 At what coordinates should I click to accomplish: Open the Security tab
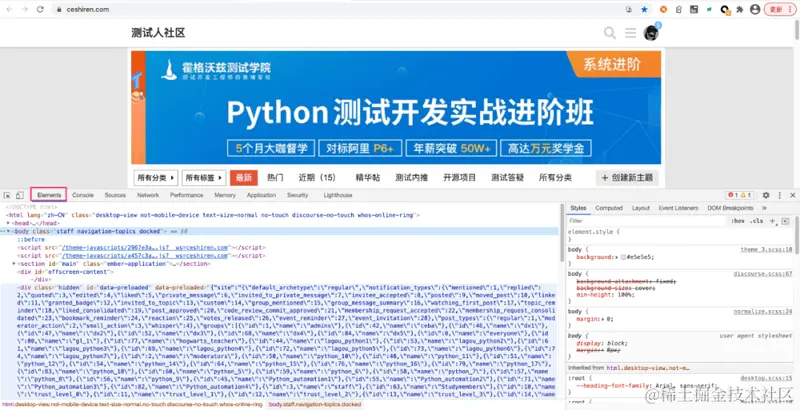(x=297, y=195)
